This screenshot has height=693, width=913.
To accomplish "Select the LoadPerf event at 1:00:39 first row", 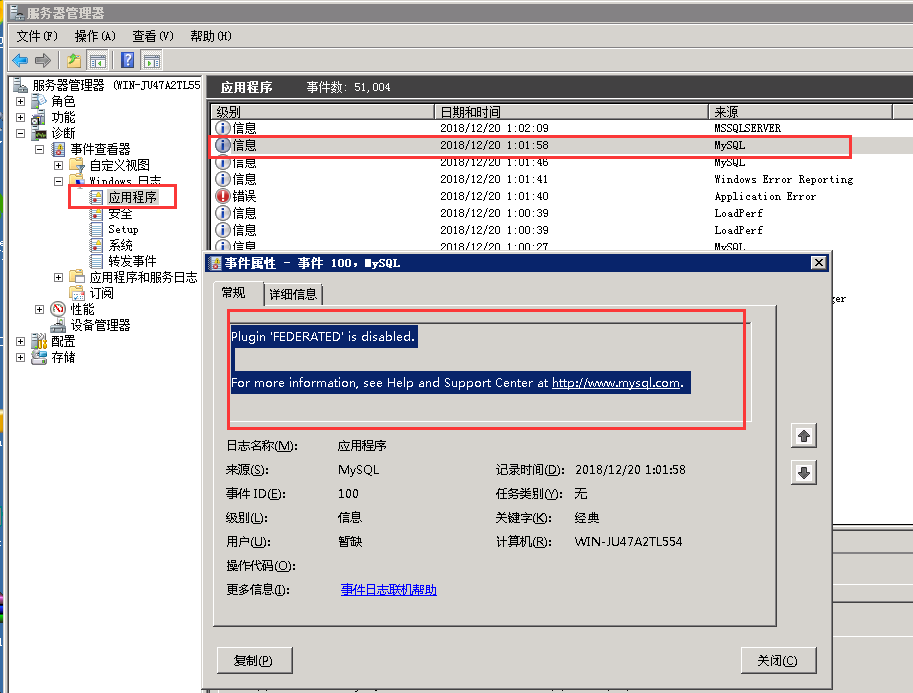I will [x=561, y=213].
